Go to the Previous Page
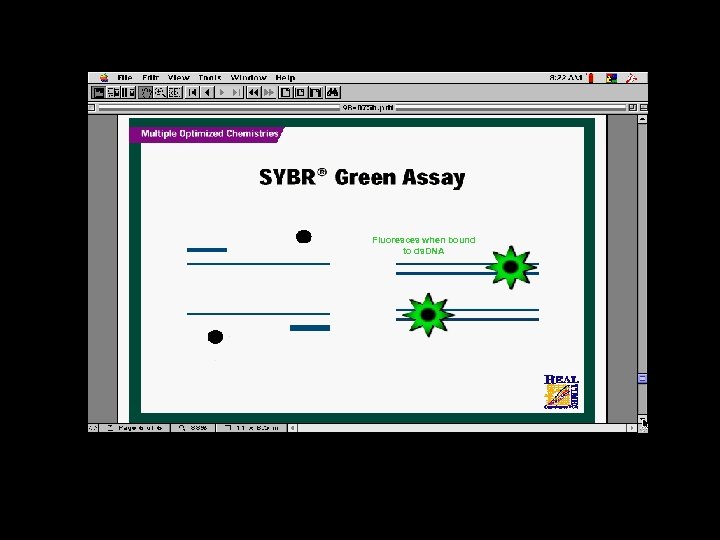The height and width of the screenshot is (540, 720). pyautogui.click(x=207, y=92)
